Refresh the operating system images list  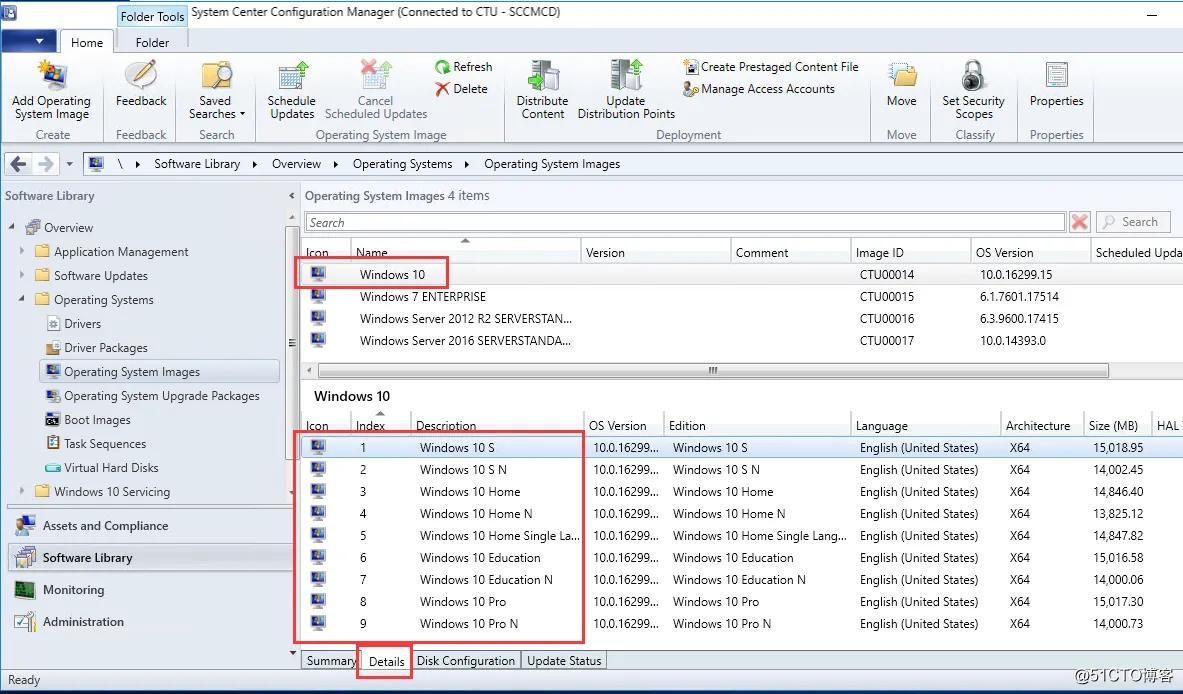point(463,66)
